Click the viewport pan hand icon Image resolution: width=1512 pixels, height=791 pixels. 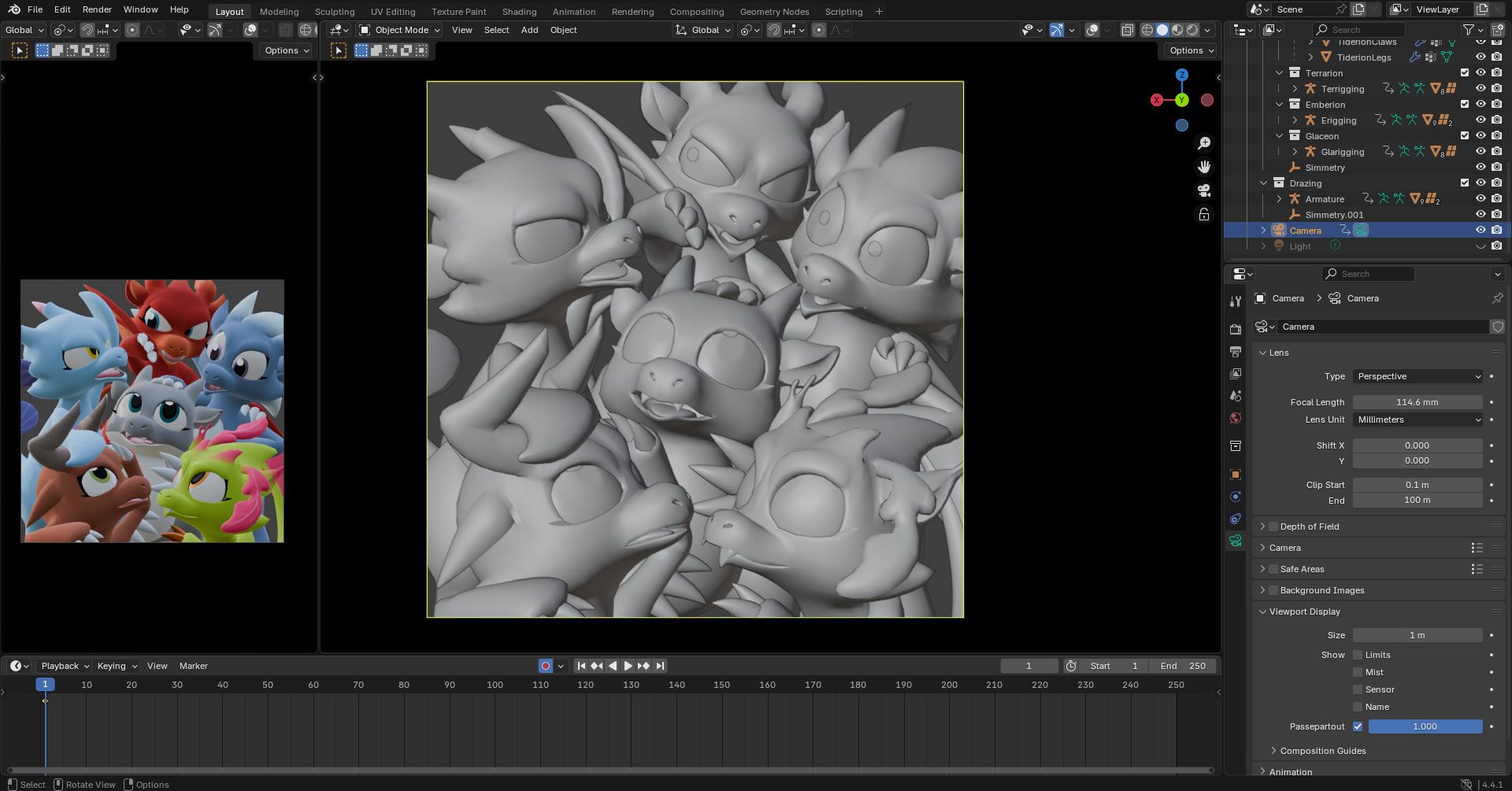coord(1204,167)
